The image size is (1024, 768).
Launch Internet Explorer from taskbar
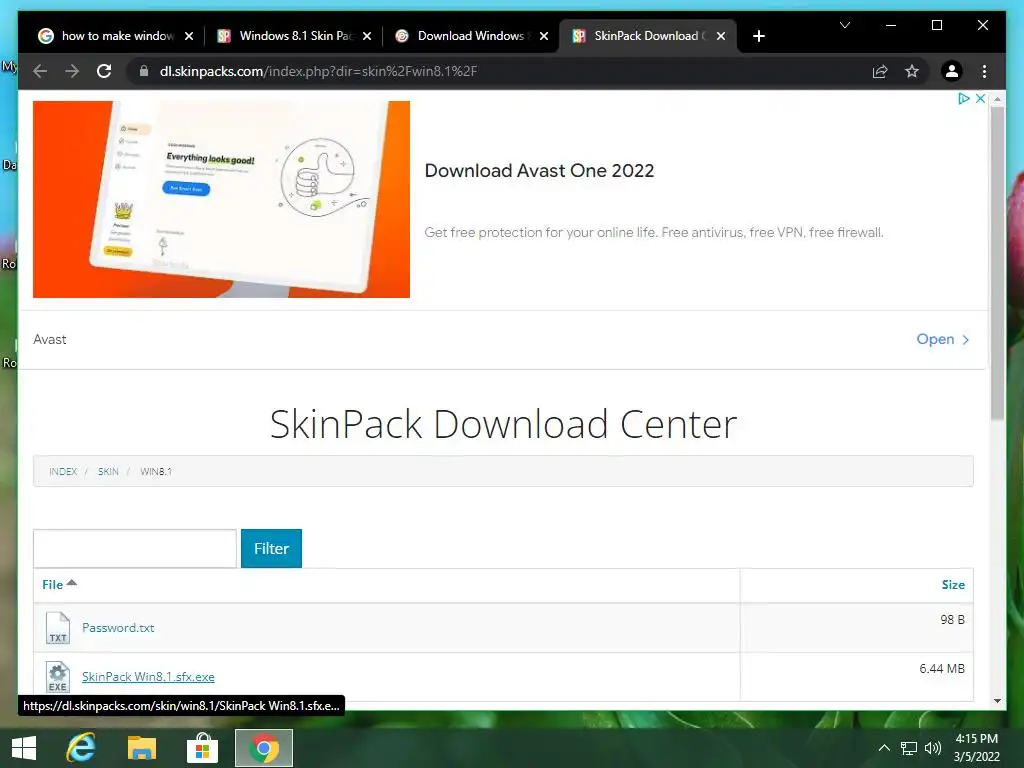pyautogui.click(x=81, y=748)
